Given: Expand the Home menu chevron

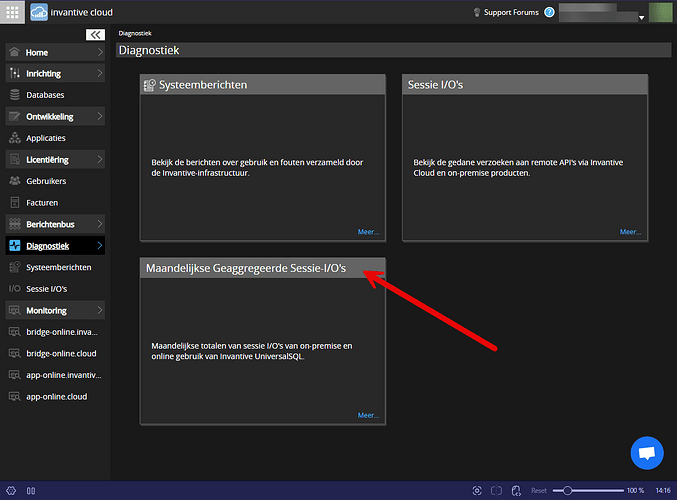Looking at the screenshot, I should [100, 52].
